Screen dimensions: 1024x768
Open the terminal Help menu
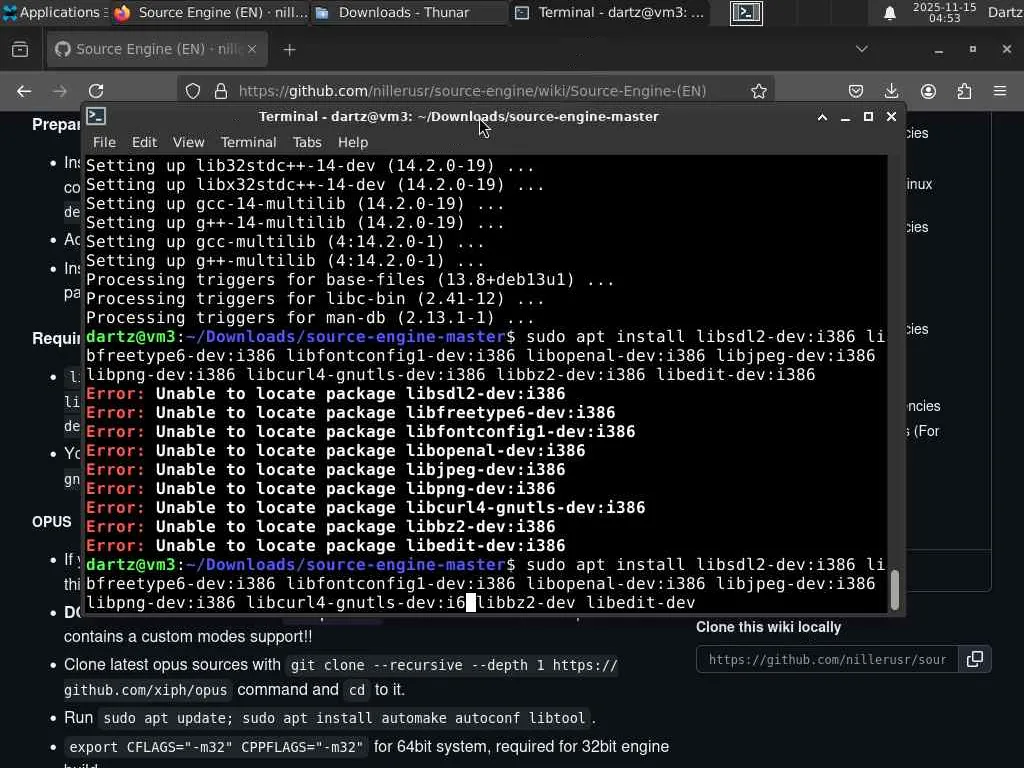coord(353,142)
